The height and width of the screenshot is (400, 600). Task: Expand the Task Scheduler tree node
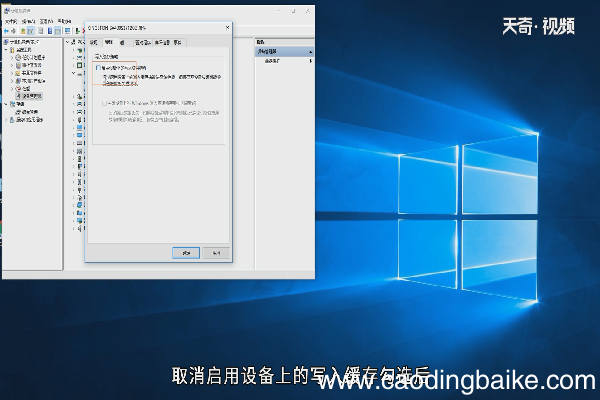pos(12,57)
